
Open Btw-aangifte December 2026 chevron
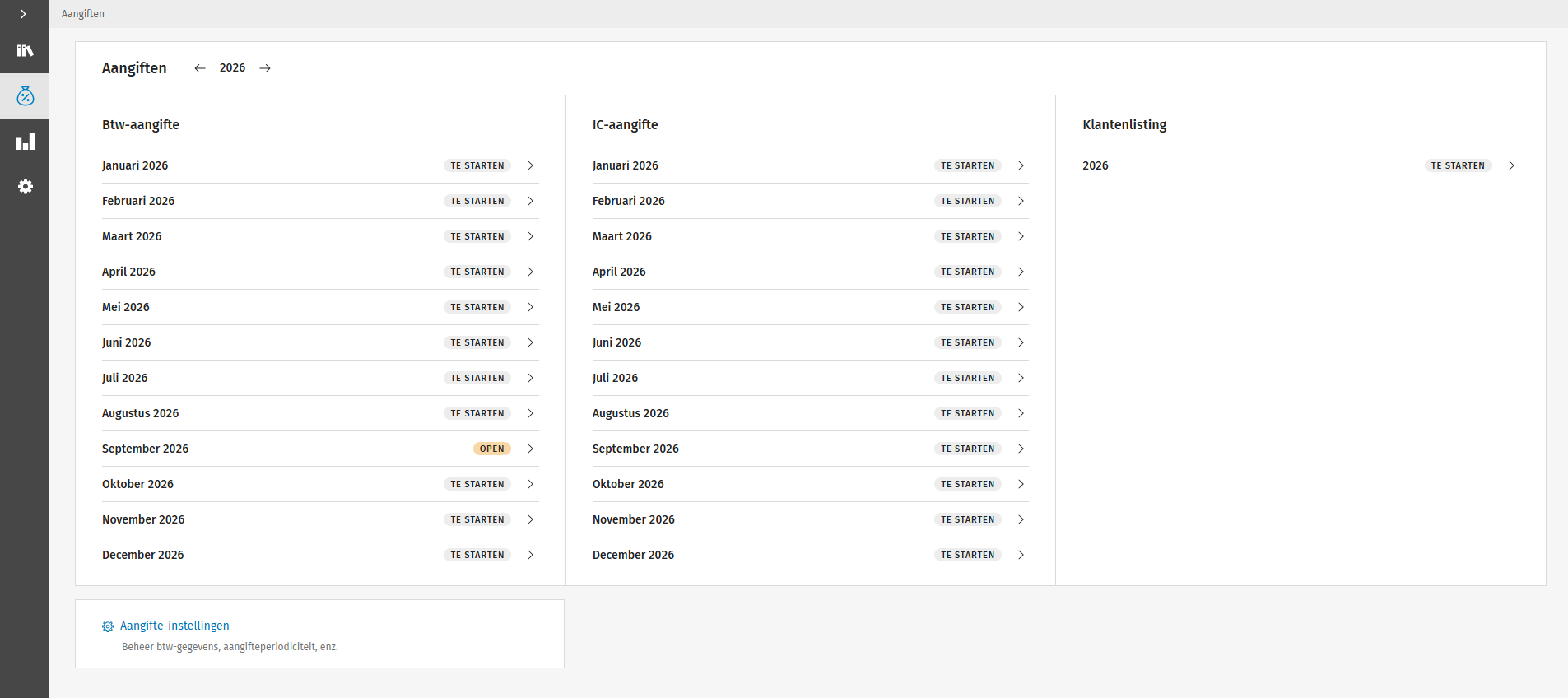click(531, 555)
